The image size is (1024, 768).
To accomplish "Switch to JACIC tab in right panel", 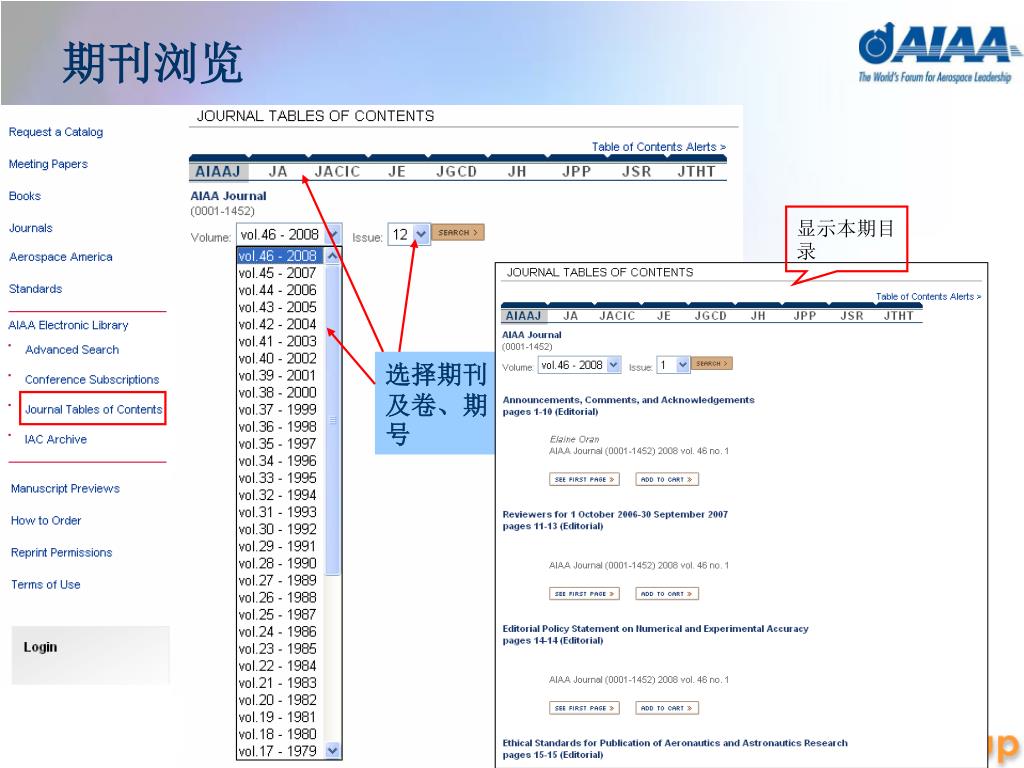I will pyautogui.click(x=617, y=316).
